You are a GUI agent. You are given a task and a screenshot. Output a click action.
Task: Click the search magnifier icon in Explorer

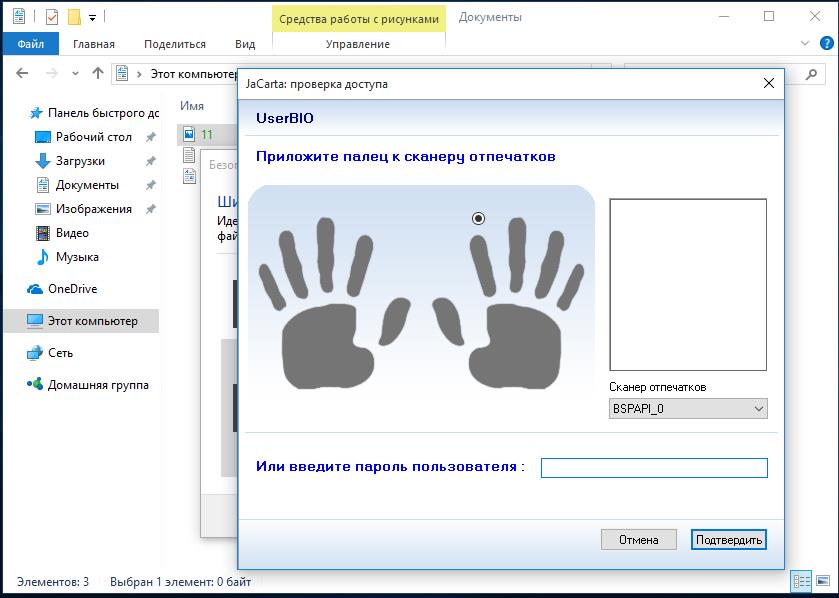pos(812,74)
